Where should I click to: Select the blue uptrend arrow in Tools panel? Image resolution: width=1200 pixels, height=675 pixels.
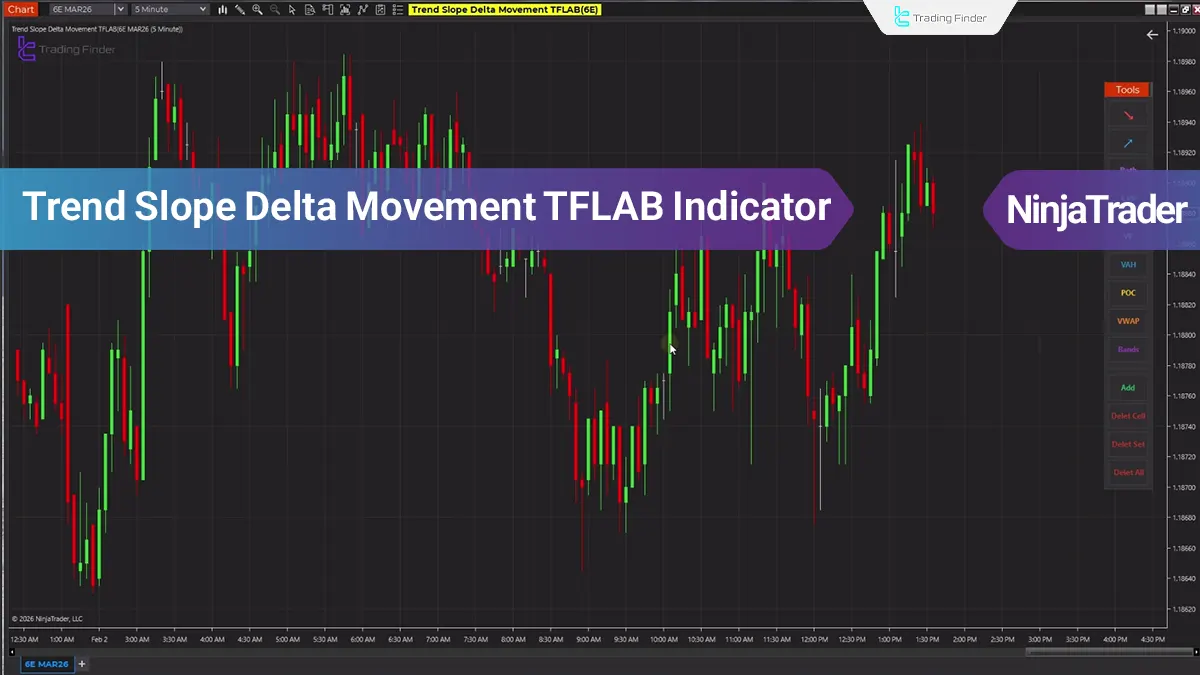point(1127,143)
